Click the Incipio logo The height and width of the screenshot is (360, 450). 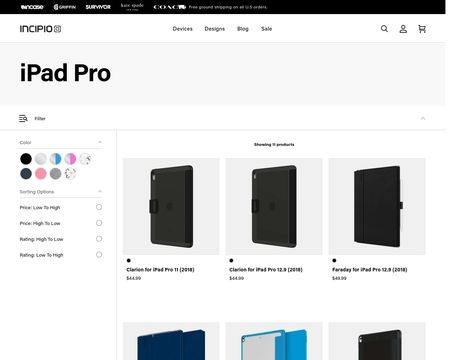pos(40,29)
